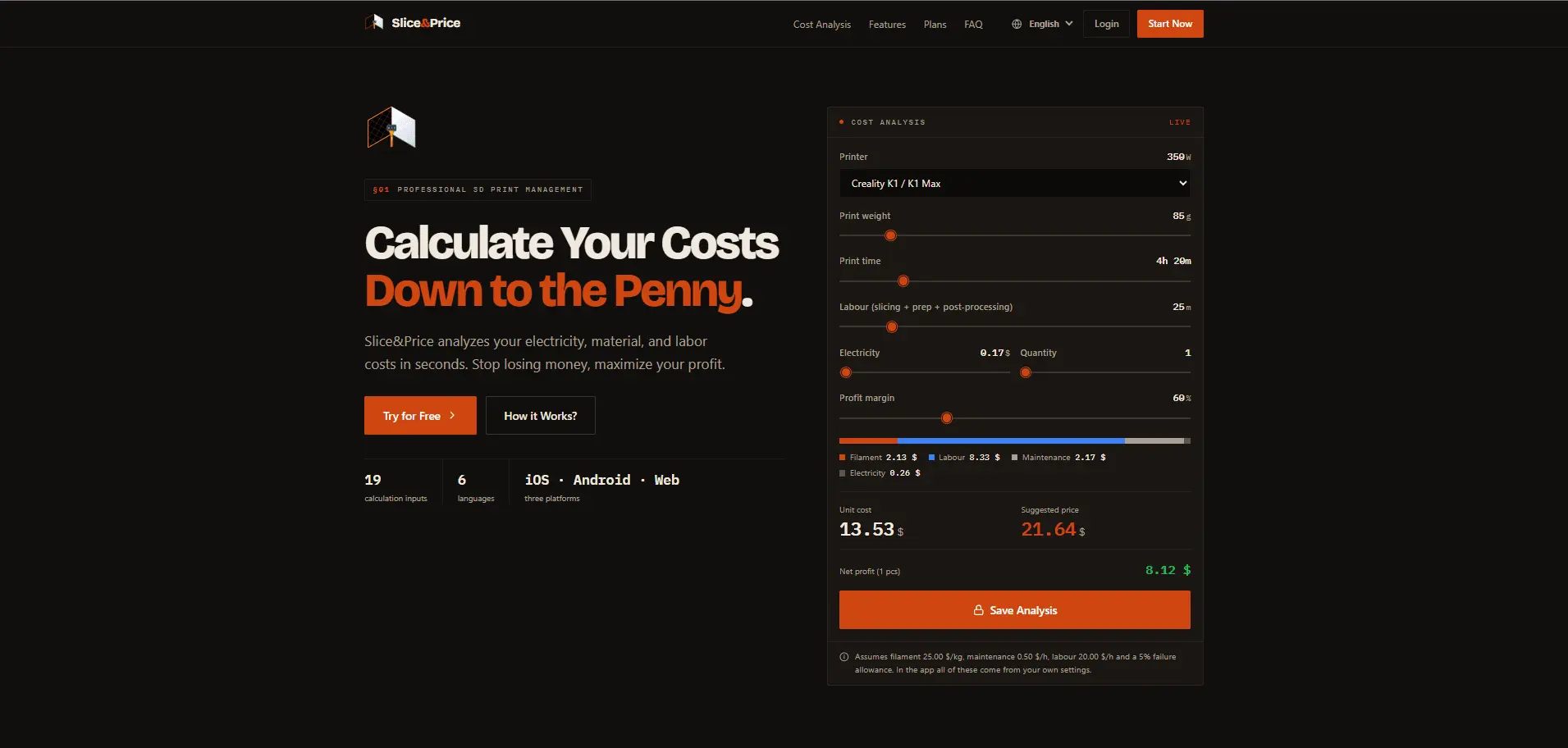Click the Slice&Price brand name text
This screenshot has width=1568, height=748.
[x=426, y=23]
